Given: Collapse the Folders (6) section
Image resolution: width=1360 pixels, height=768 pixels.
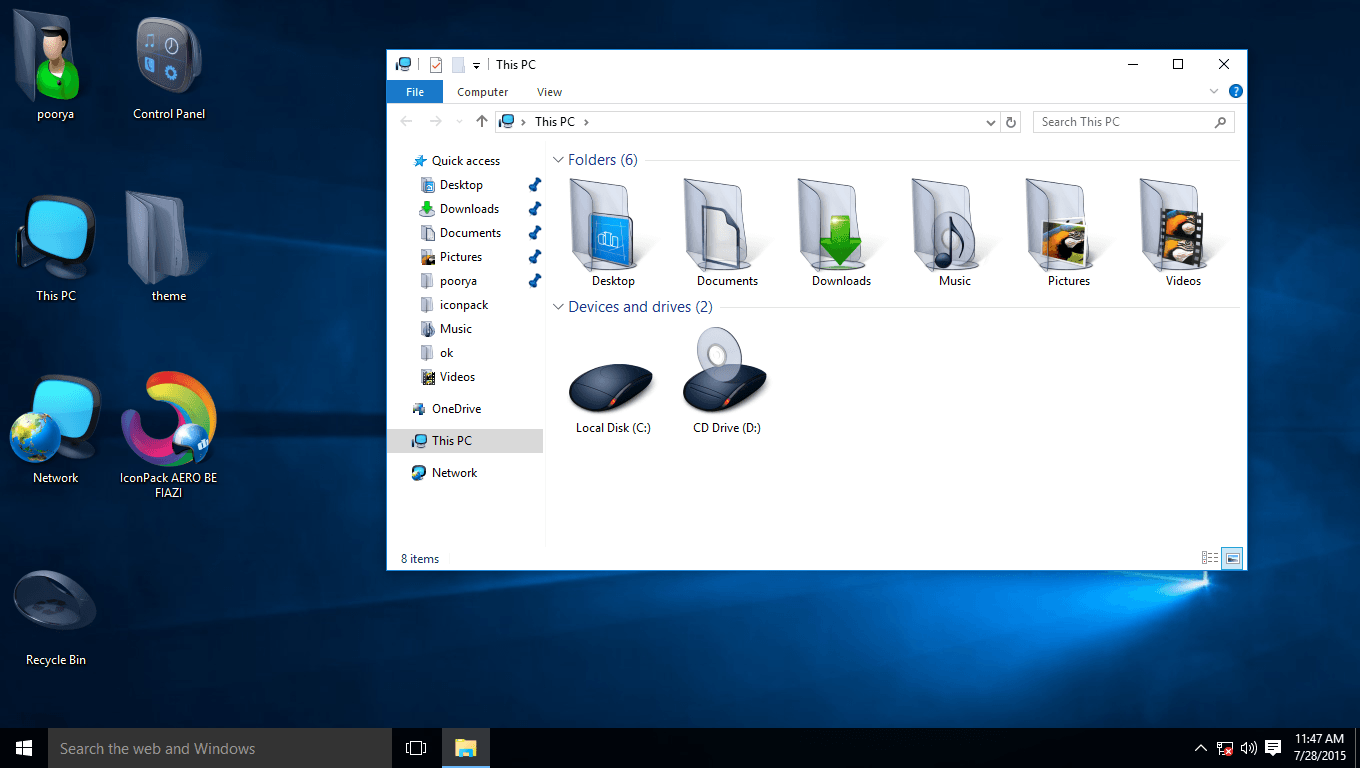Looking at the screenshot, I should pos(558,159).
